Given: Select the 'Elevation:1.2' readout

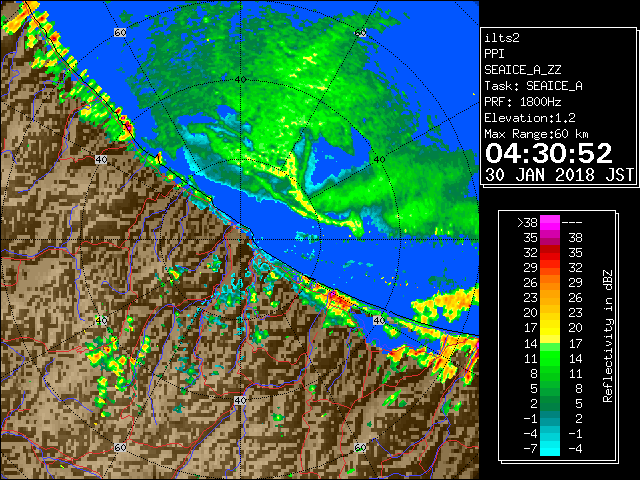Looking at the screenshot, I should click(530, 118).
